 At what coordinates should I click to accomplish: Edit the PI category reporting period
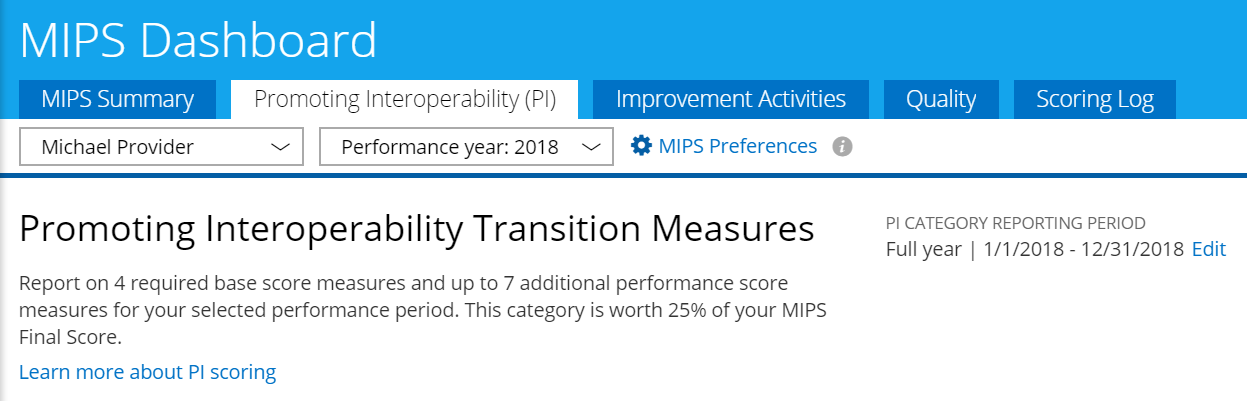coord(1208,249)
